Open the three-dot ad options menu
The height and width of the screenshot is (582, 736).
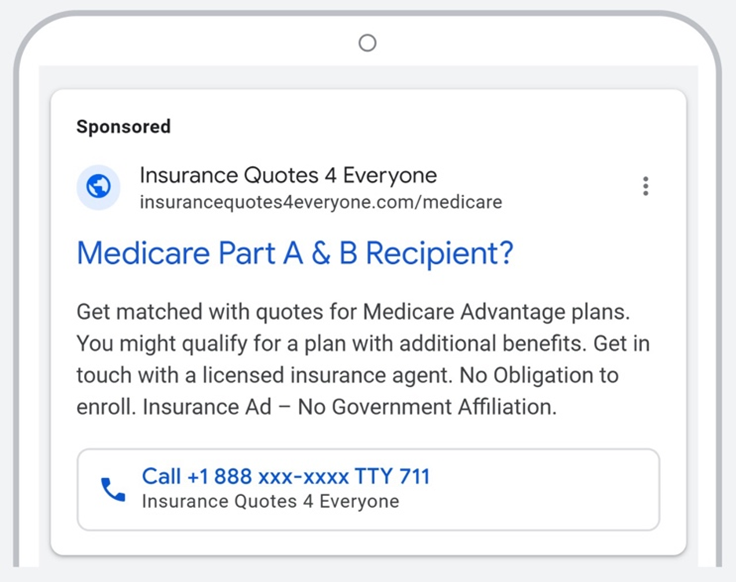click(x=646, y=186)
